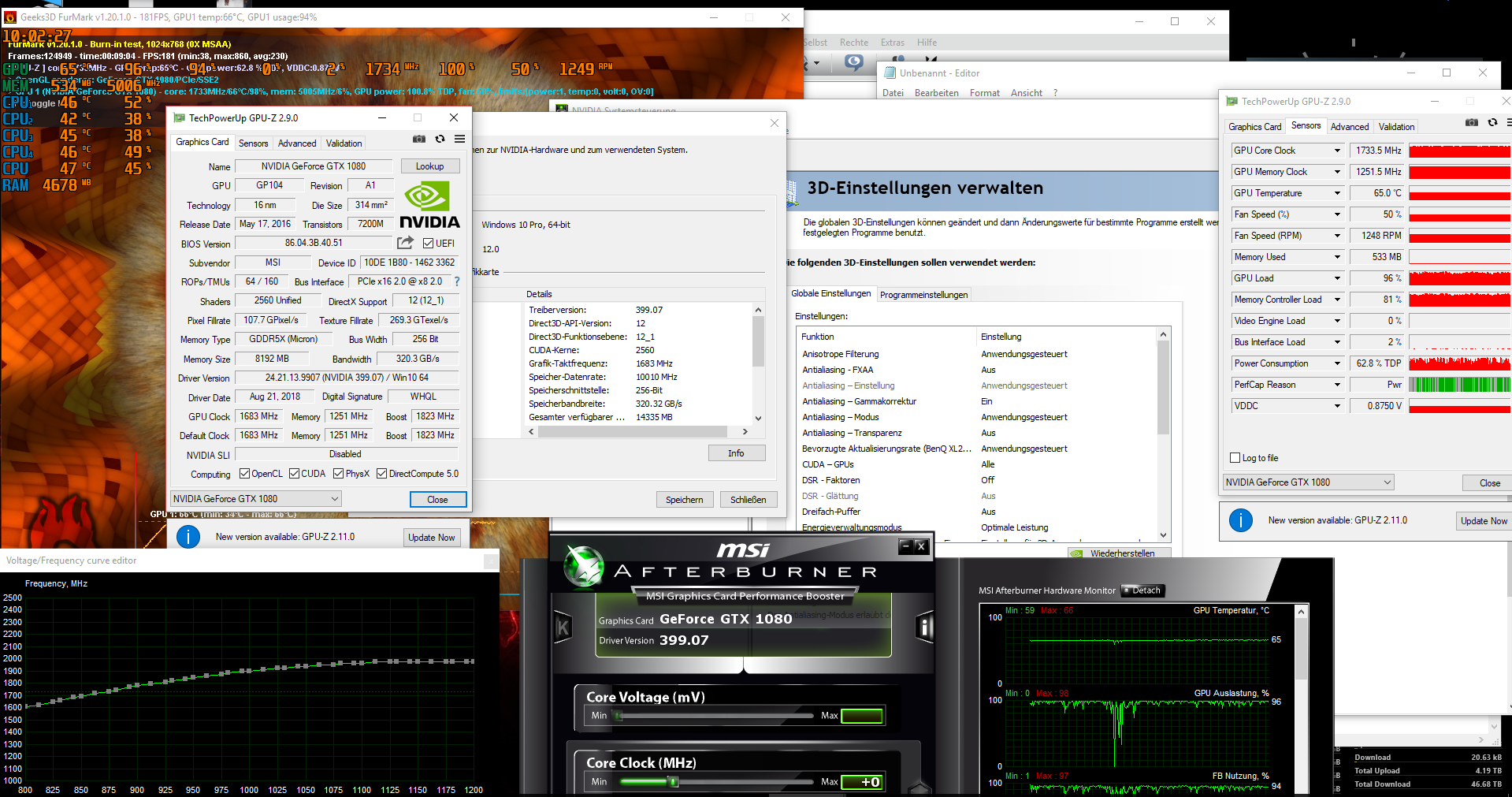This screenshot has width=1512, height=797.
Task: Click Speichern button in system info dialog
Action: [685, 500]
